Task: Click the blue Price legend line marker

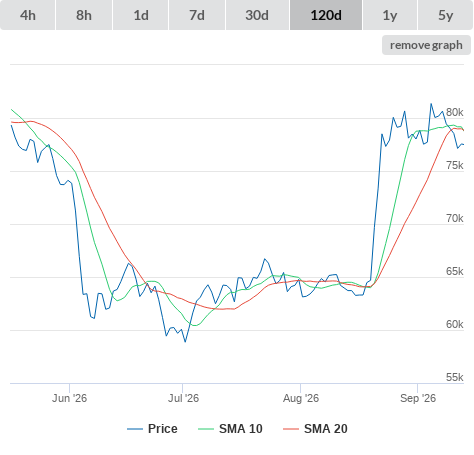Action: coord(135,429)
